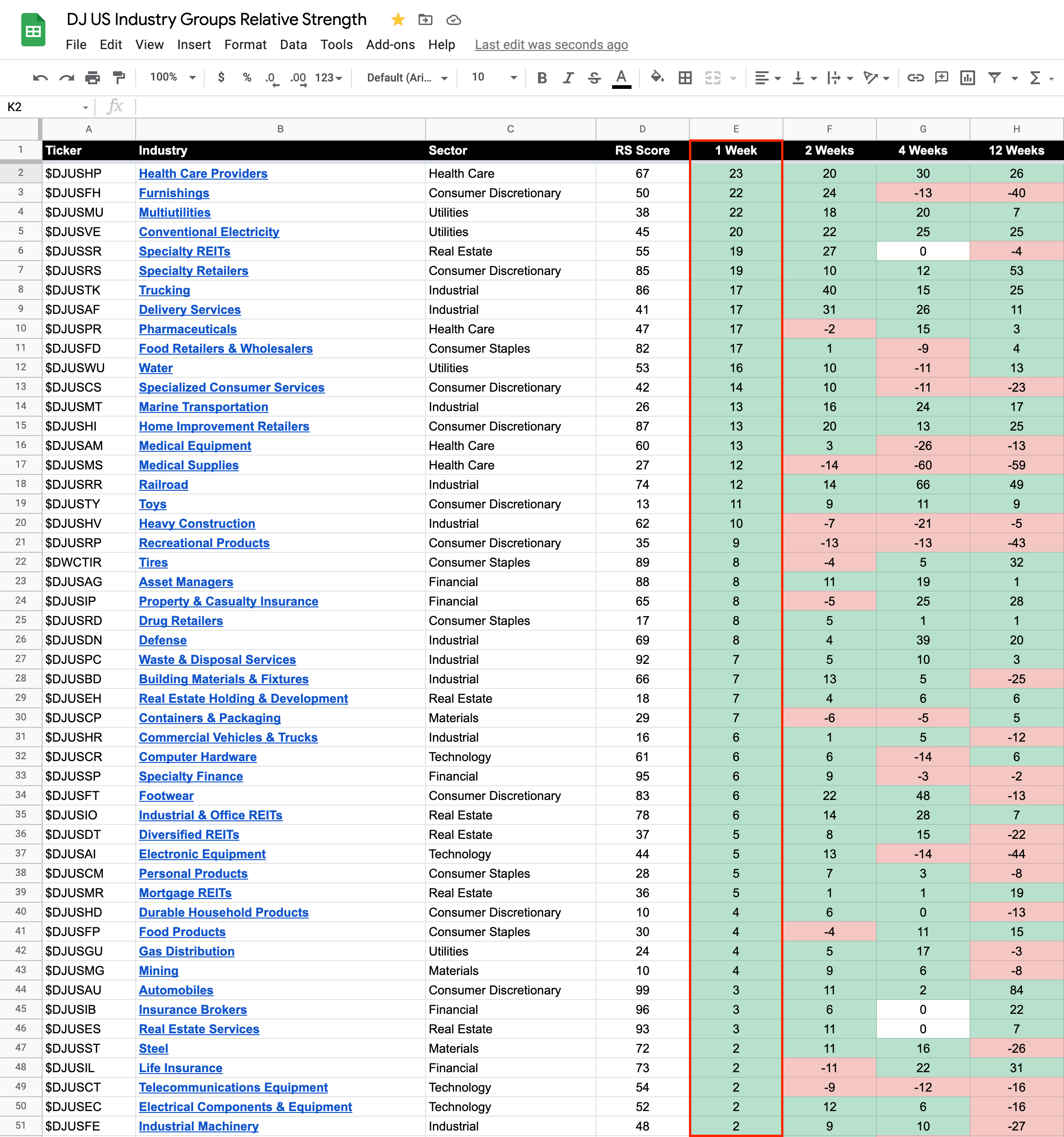1064x1137 pixels.
Task: Open the fill color picker
Action: 657,77
